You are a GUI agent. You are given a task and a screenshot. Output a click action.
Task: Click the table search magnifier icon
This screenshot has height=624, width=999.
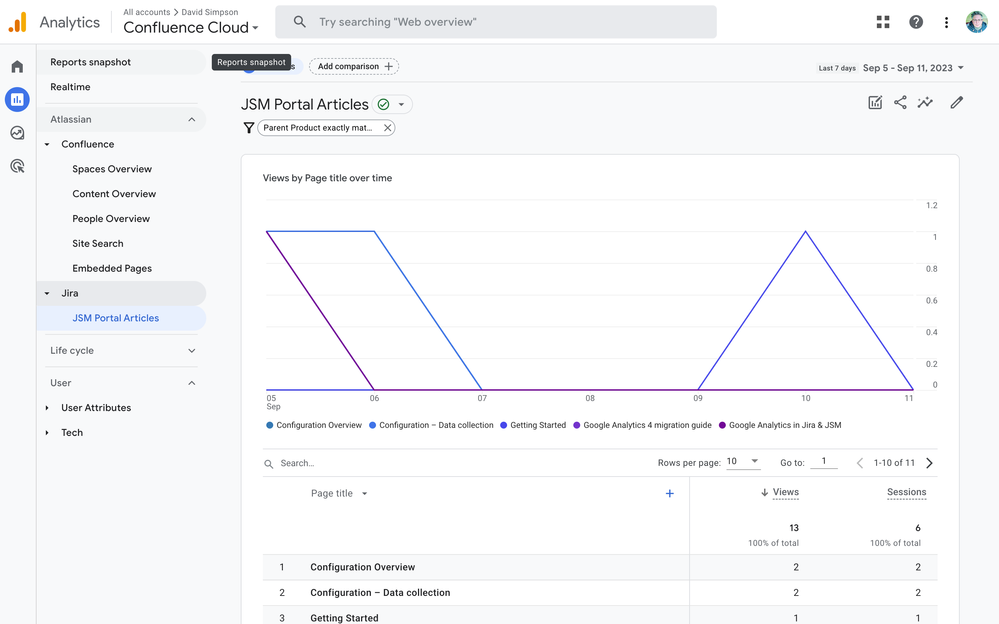click(269, 463)
